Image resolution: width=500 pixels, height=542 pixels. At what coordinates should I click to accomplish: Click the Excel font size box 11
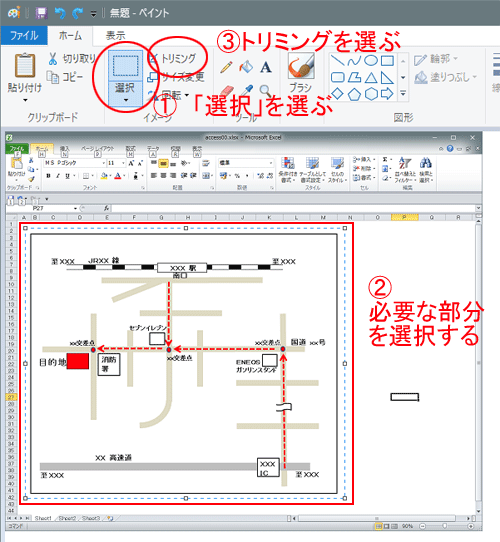[116, 163]
